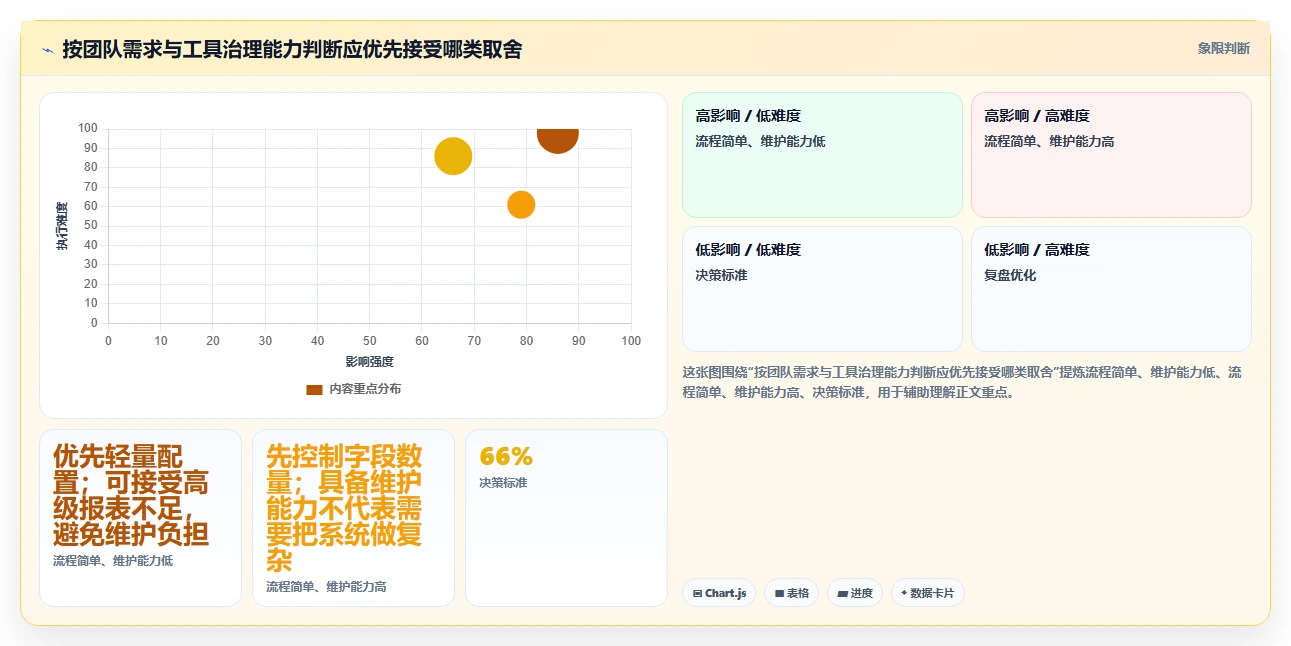Select the yellow bubble near x=66
Screen dimensions: 1291x646
tap(453, 156)
